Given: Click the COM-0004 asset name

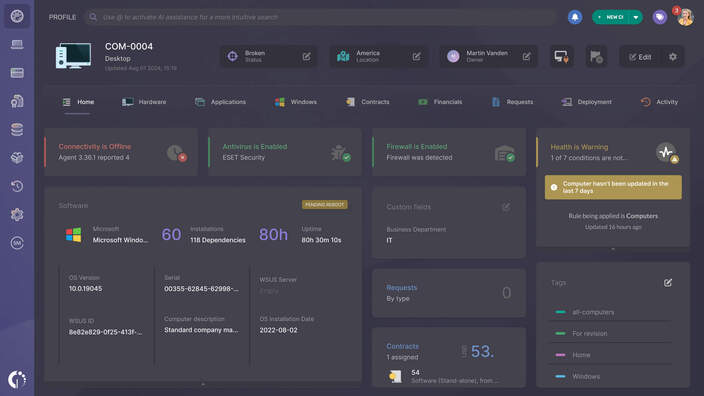Looking at the screenshot, I should click(129, 46).
